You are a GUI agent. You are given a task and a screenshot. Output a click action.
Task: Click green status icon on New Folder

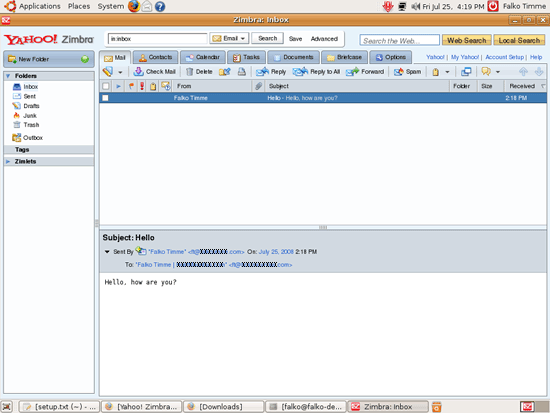[85, 59]
